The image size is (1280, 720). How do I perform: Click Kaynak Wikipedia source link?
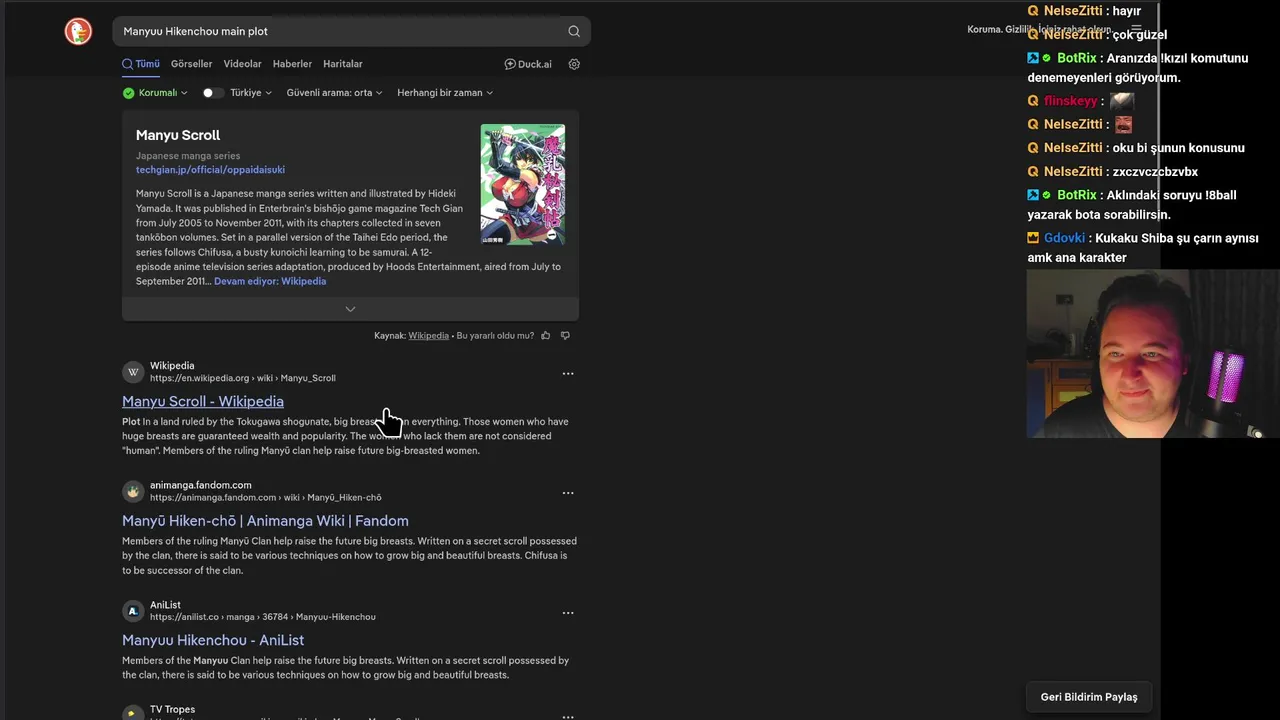click(x=428, y=335)
